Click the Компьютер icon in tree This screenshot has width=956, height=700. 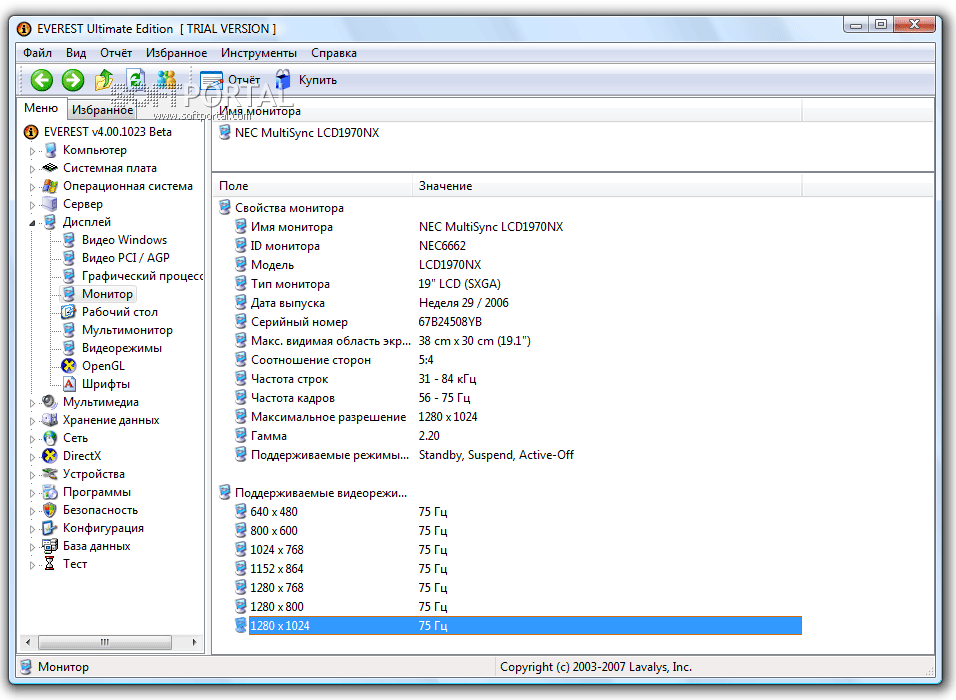[50, 150]
